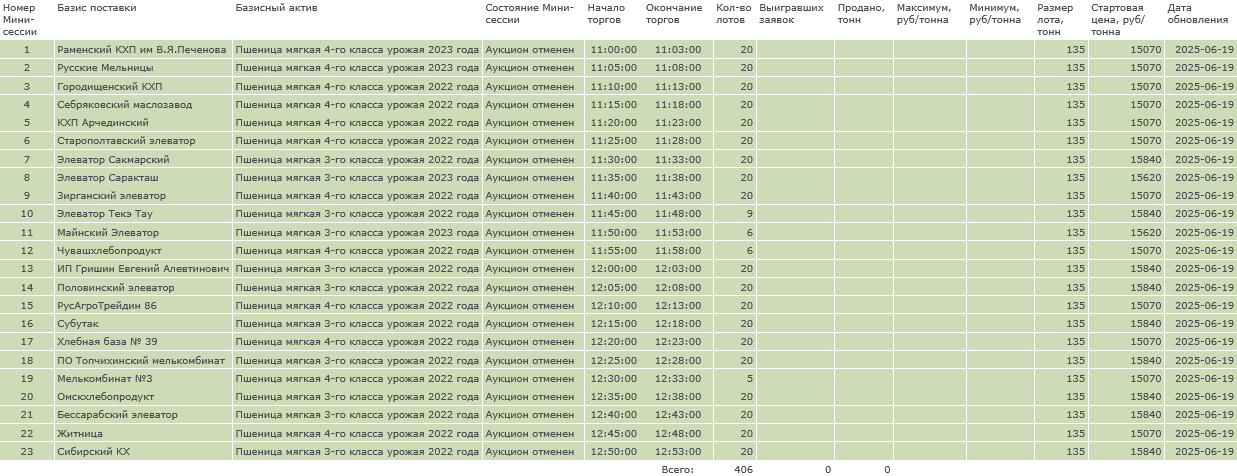This screenshot has height=476, width=1237.
Task: Click lot size 135 in Русские Мельницы row
Action: point(1062,68)
